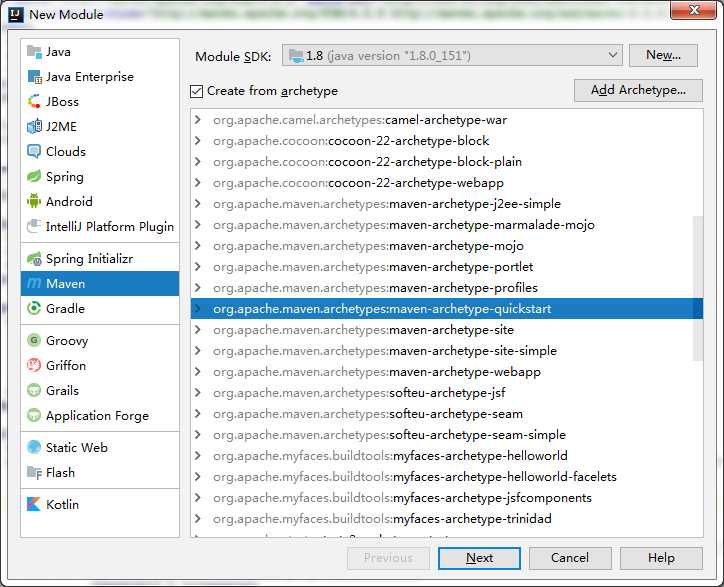Click the Add Archetype... button
Image resolution: width=724 pixels, height=587 pixels.
click(638, 90)
